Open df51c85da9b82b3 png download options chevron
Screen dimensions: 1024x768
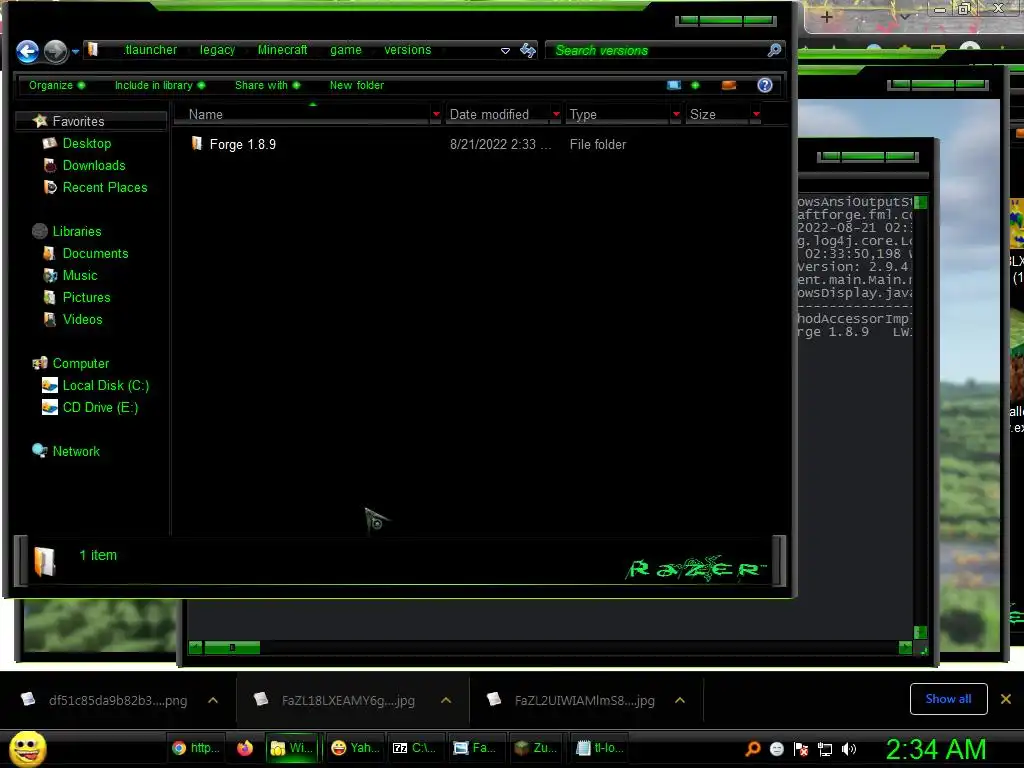[x=213, y=700]
